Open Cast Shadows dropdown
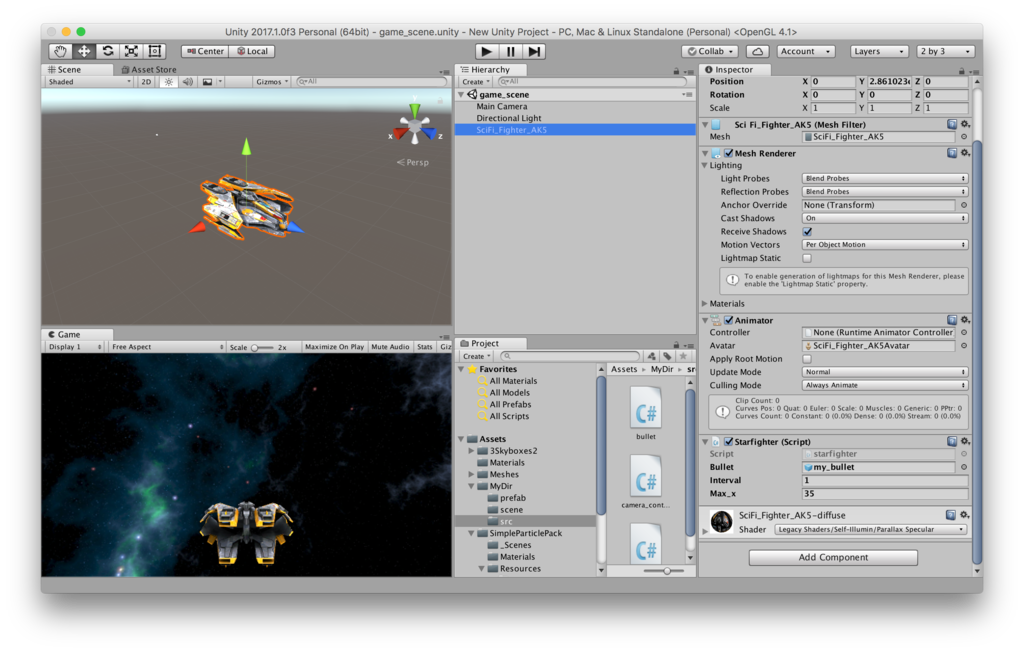The width and height of the screenshot is (1024, 652). [884, 218]
